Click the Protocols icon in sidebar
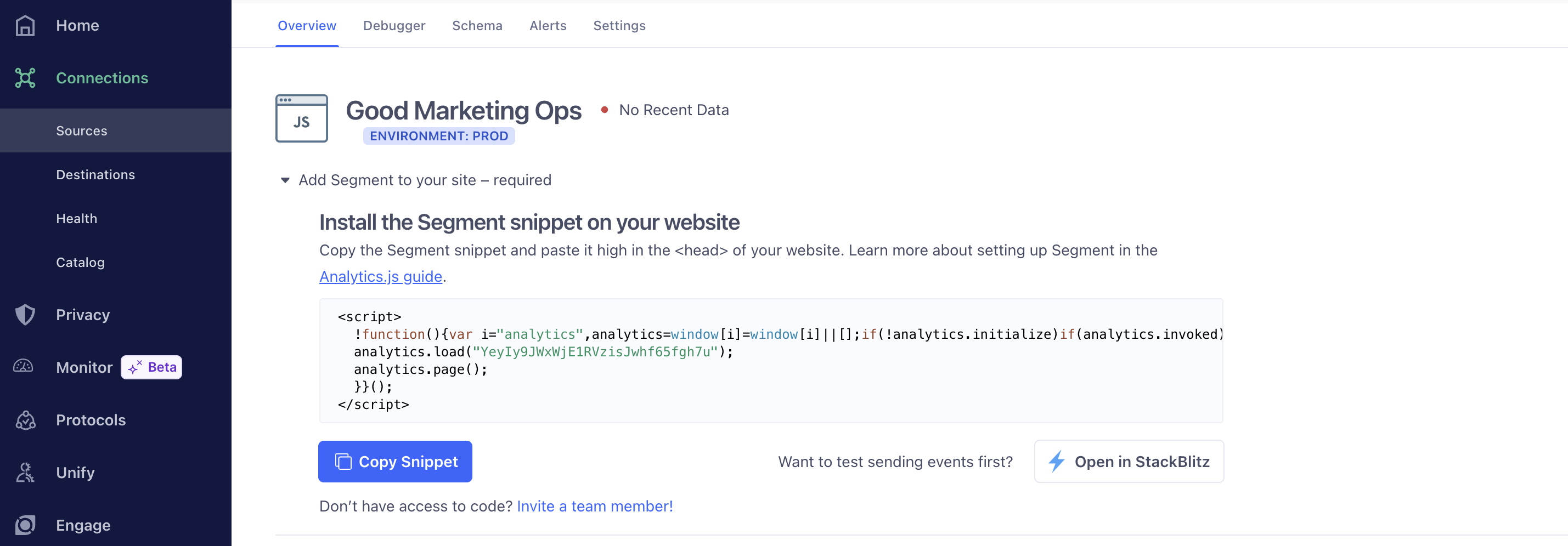 [x=25, y=420]
